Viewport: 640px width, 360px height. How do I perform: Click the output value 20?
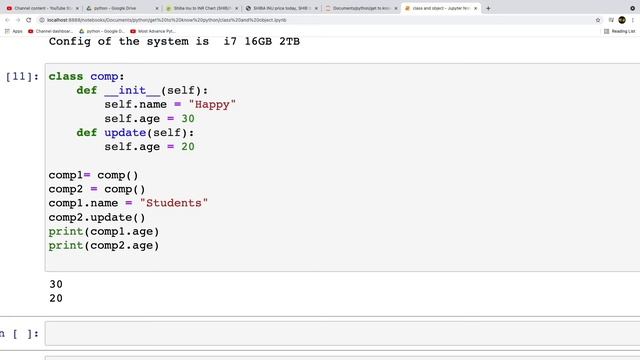tap(56, 298)
